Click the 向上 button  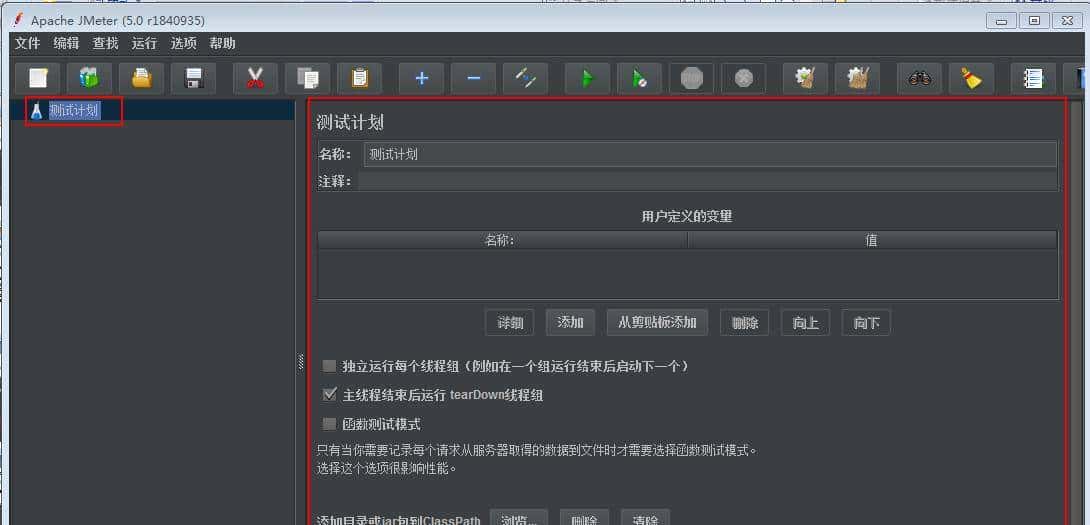pos(805,323)
